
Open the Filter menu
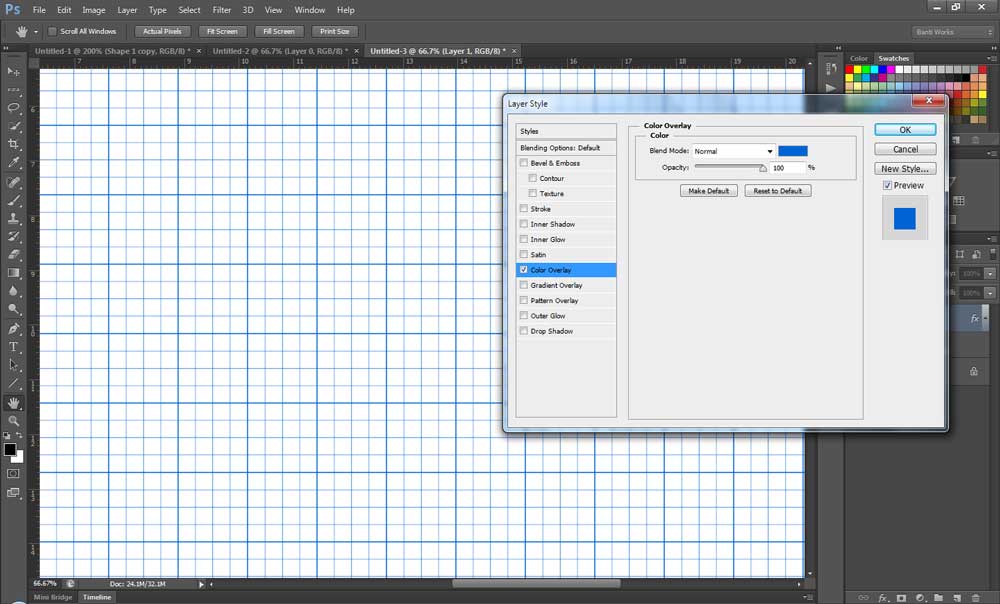(221, 10)
